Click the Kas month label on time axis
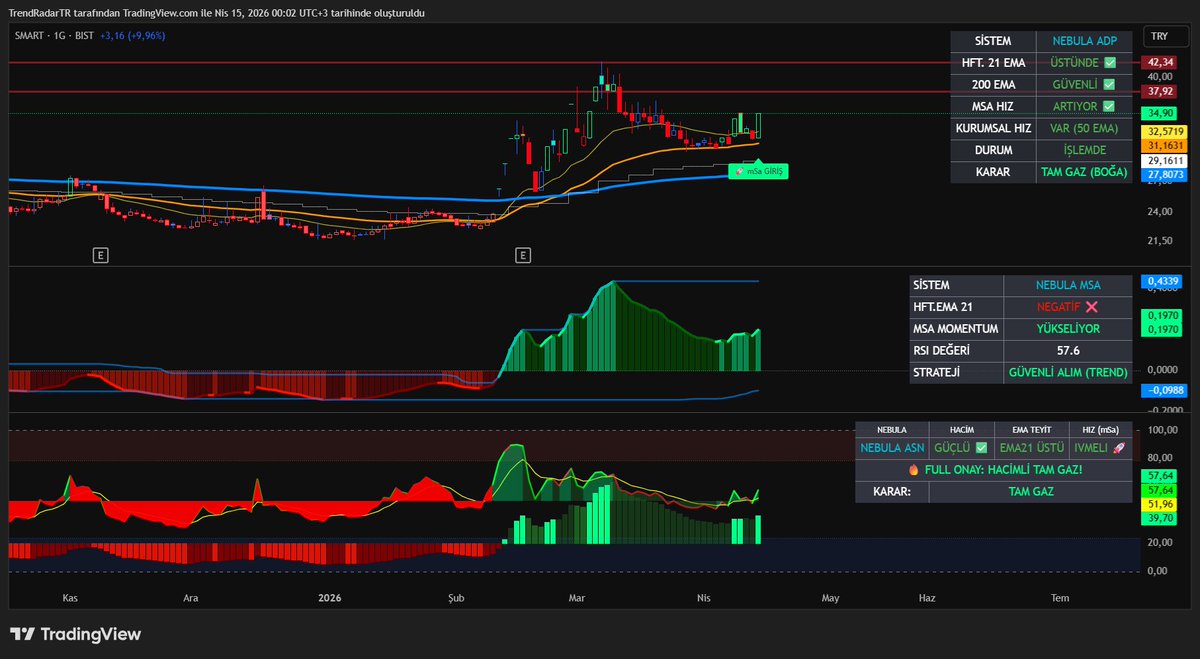Image resolution: width=1200 pixels, height=659 pixels. [x=70, y=598]
